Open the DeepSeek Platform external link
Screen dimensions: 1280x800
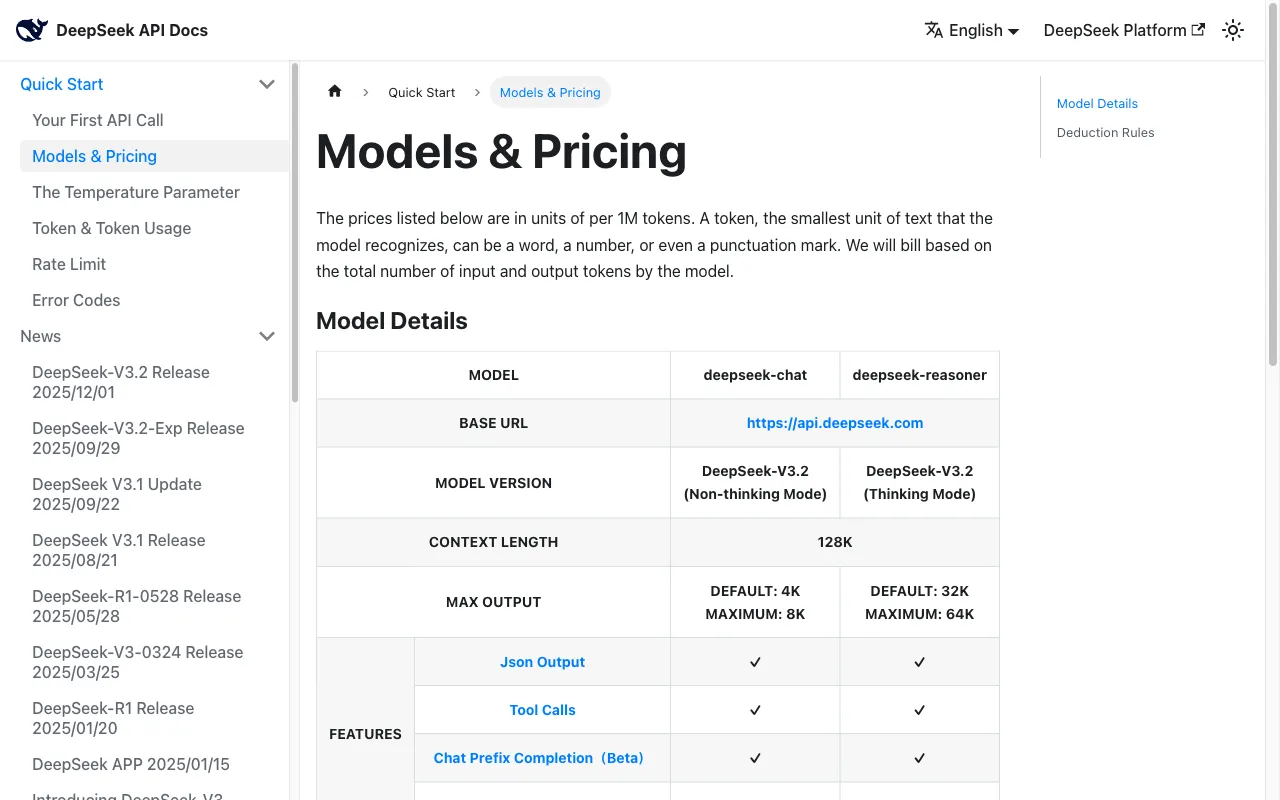(1124, 30)
